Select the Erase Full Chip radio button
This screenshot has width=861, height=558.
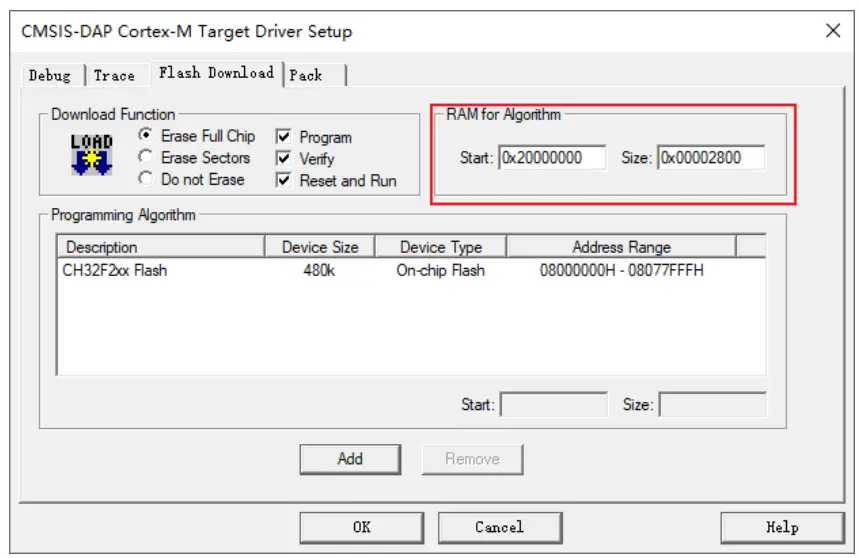[x=146, y=135]
